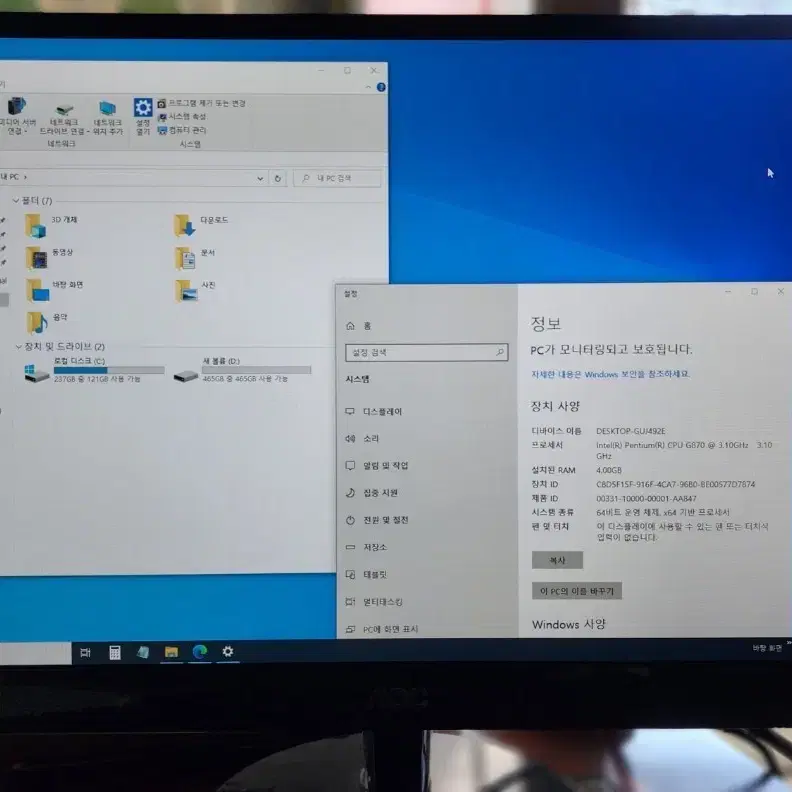The width and height of the screenshot is (792, 792).
Task: Select the 로컬 디스크 (C:) drive
Action: (x=94, y=370)
